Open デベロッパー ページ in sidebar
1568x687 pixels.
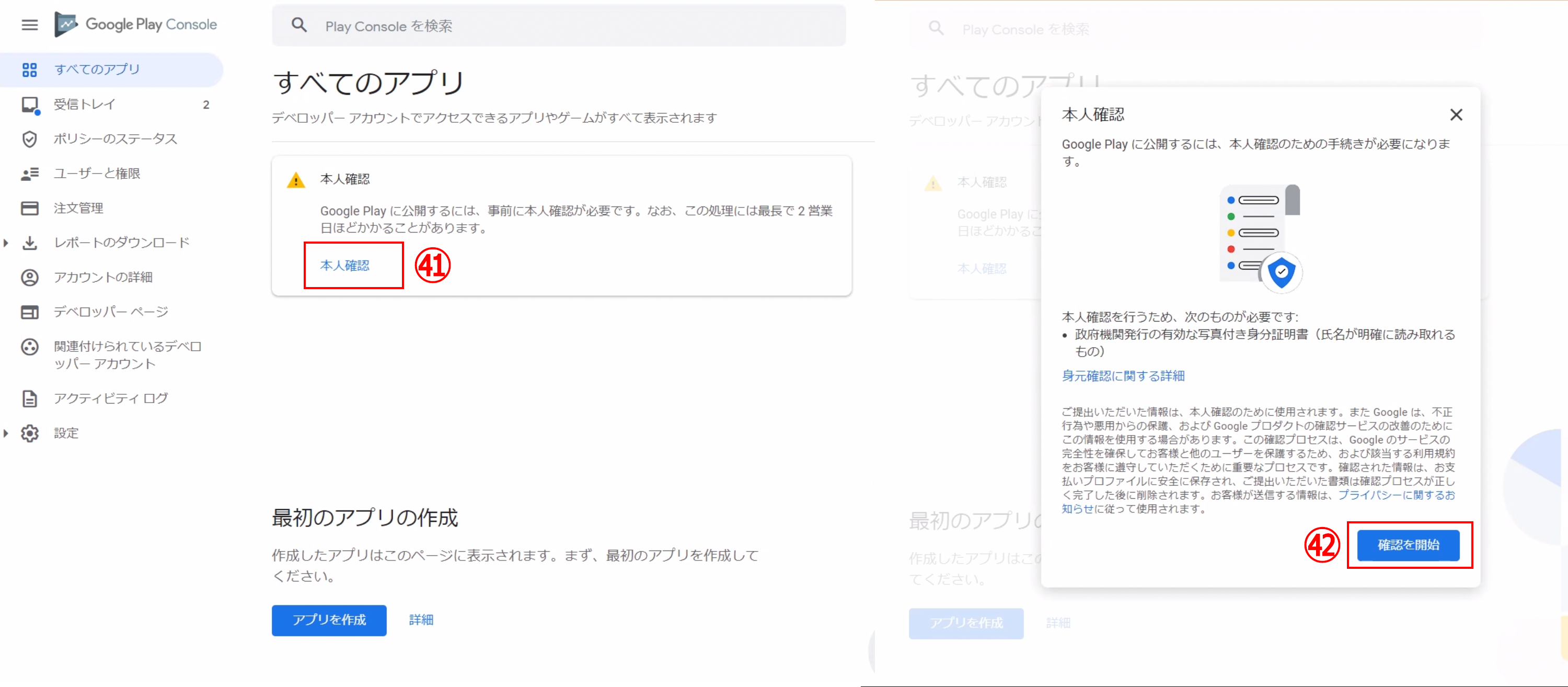point(112,313)
